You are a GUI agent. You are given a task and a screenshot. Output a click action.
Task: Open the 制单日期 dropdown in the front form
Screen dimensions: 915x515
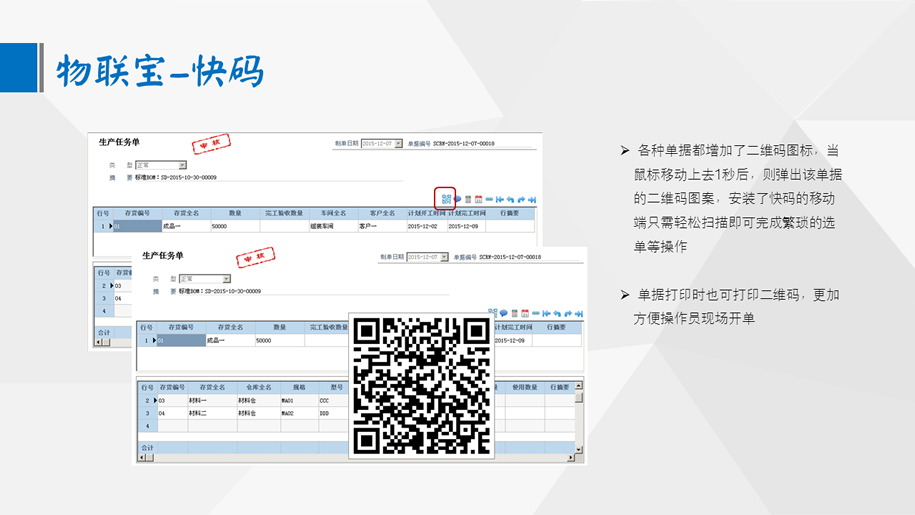(444, 257)
